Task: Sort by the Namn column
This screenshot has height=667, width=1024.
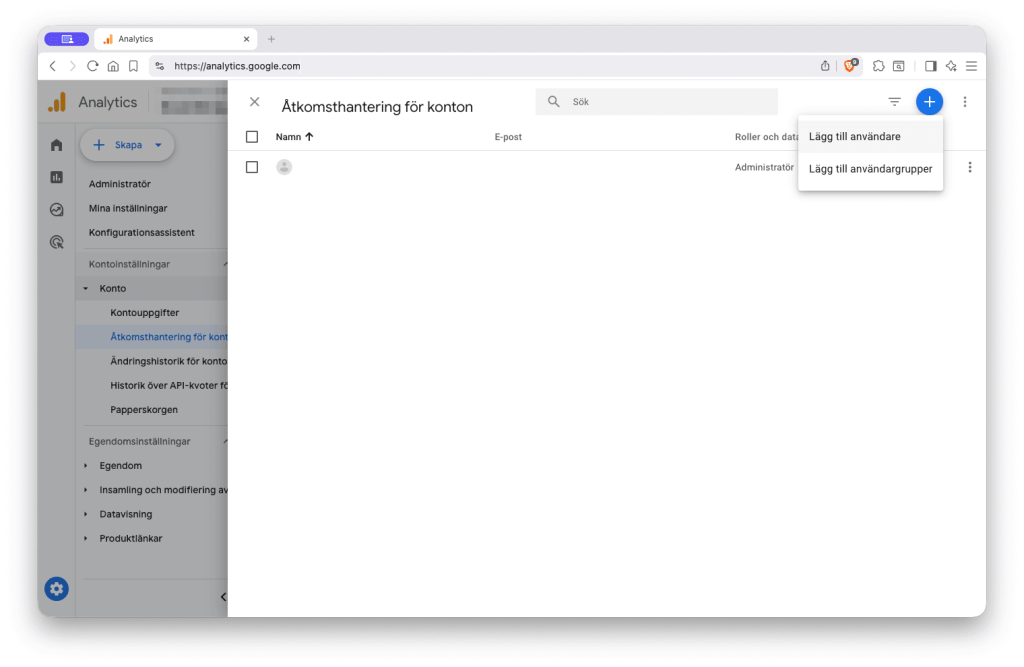Action: 295,137
